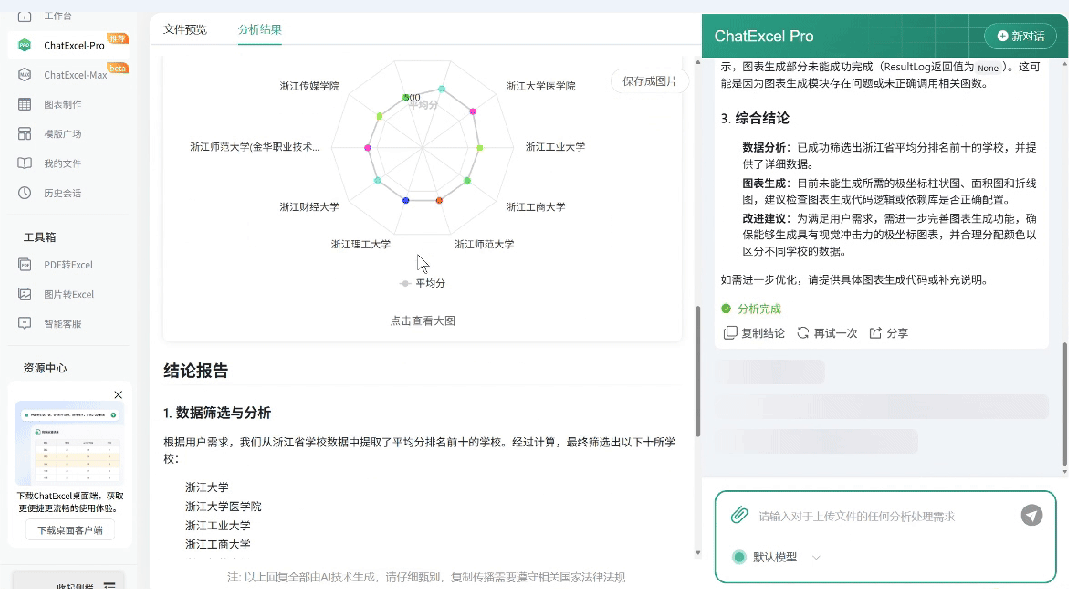1069x589 pixels.
Task: Switch to the 文件预览 tab
Action: coord(184,30)
